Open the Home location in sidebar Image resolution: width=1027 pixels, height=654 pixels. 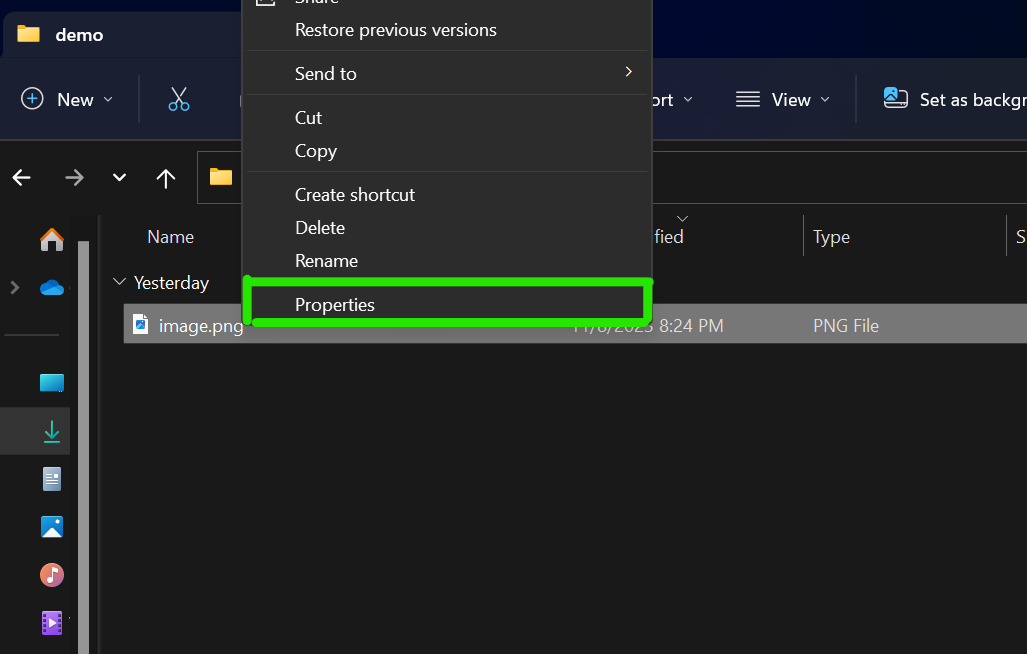click(x=51, y=240)
